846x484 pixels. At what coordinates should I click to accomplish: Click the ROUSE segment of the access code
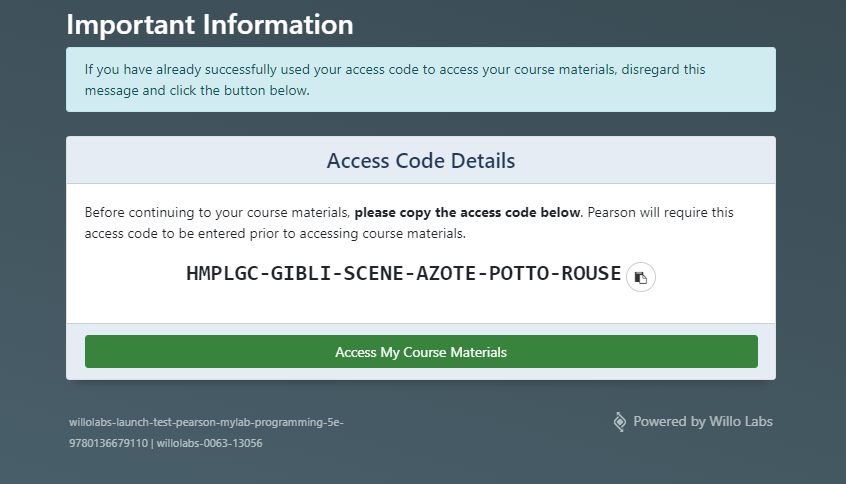point(592,274)
